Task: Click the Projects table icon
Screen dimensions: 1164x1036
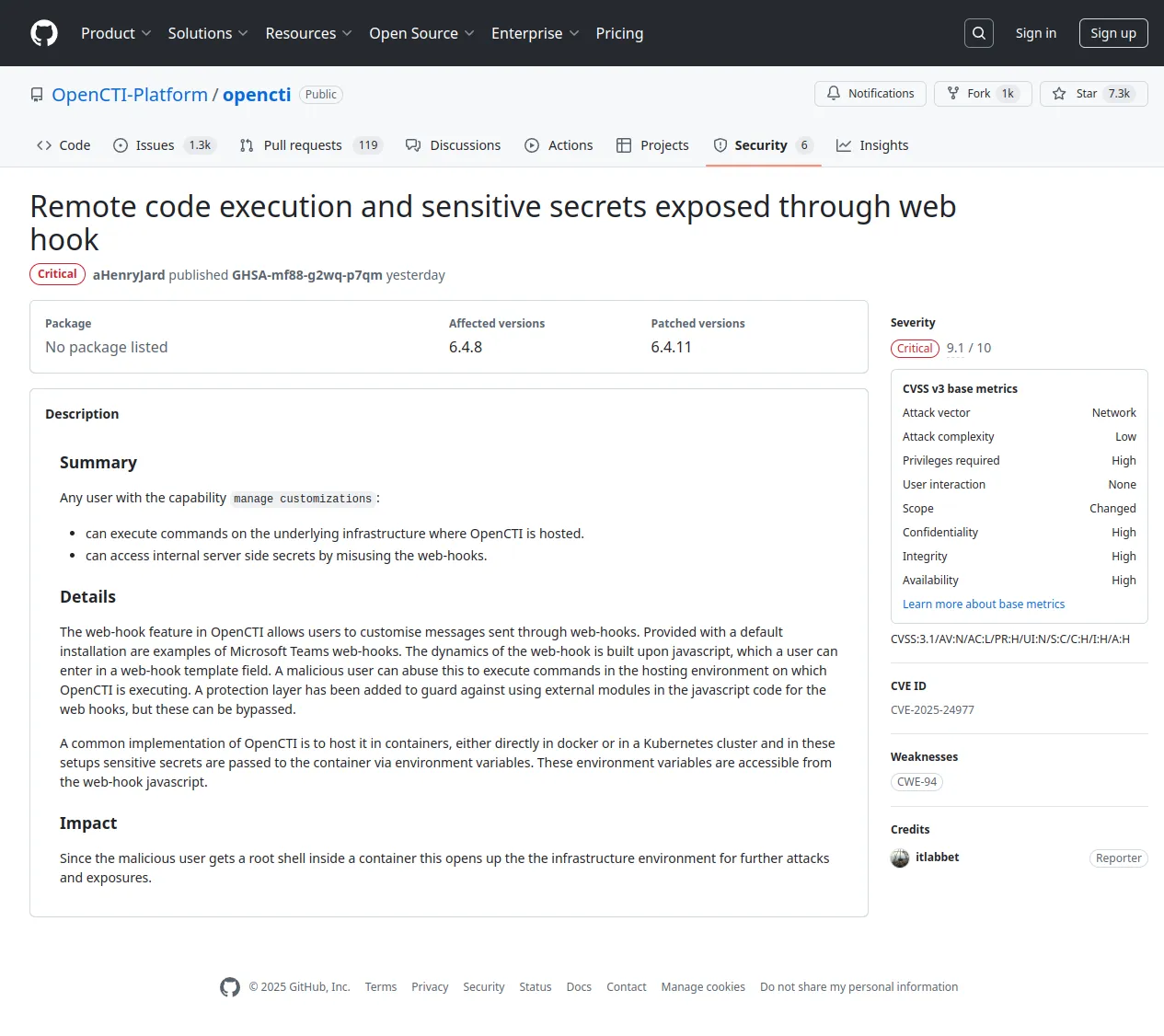Action: 624,145
